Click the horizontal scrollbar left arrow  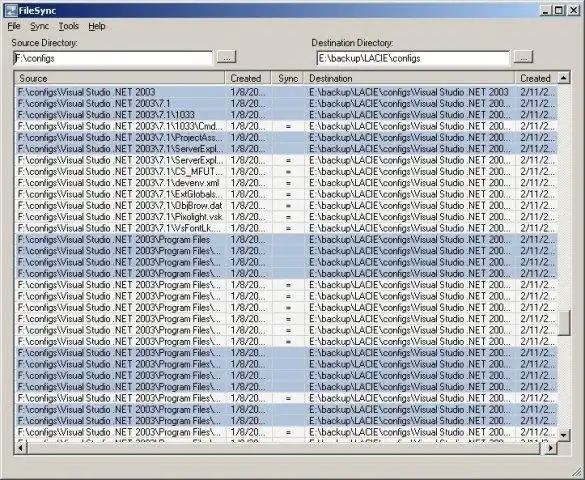[x=21, y=448]
